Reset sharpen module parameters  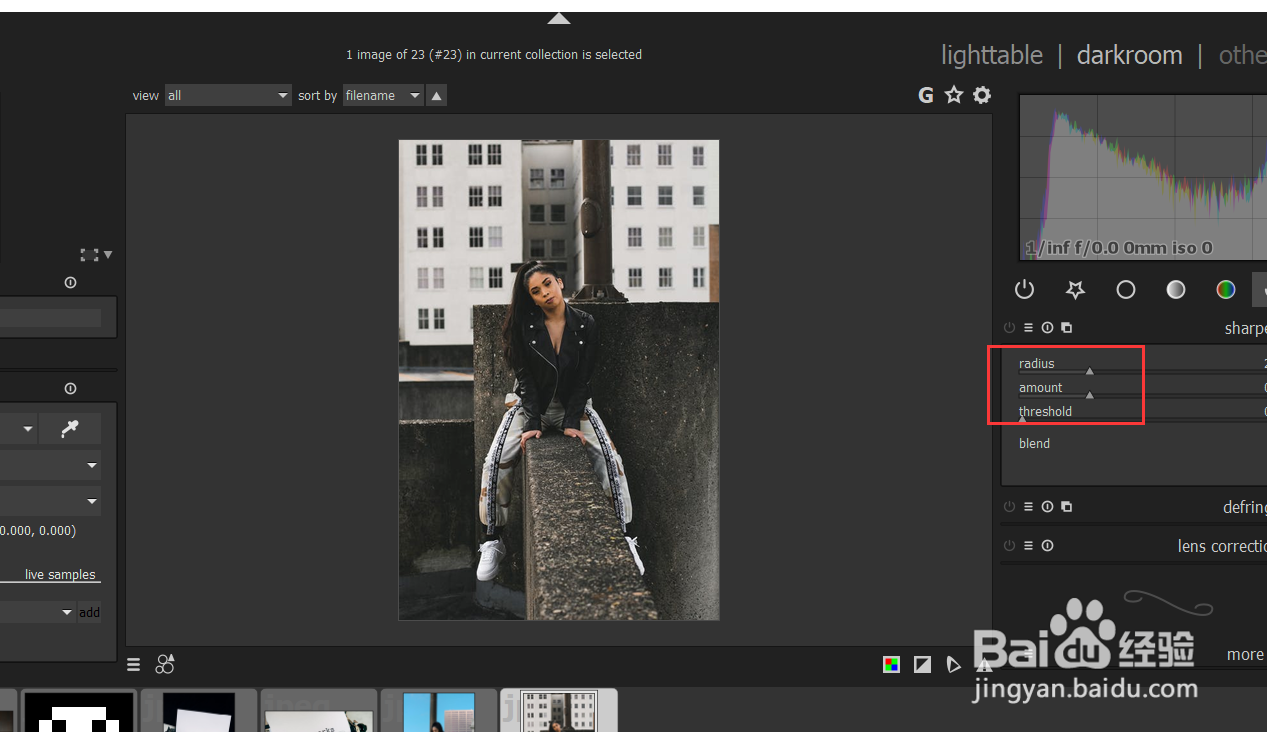pos(1047,328)
